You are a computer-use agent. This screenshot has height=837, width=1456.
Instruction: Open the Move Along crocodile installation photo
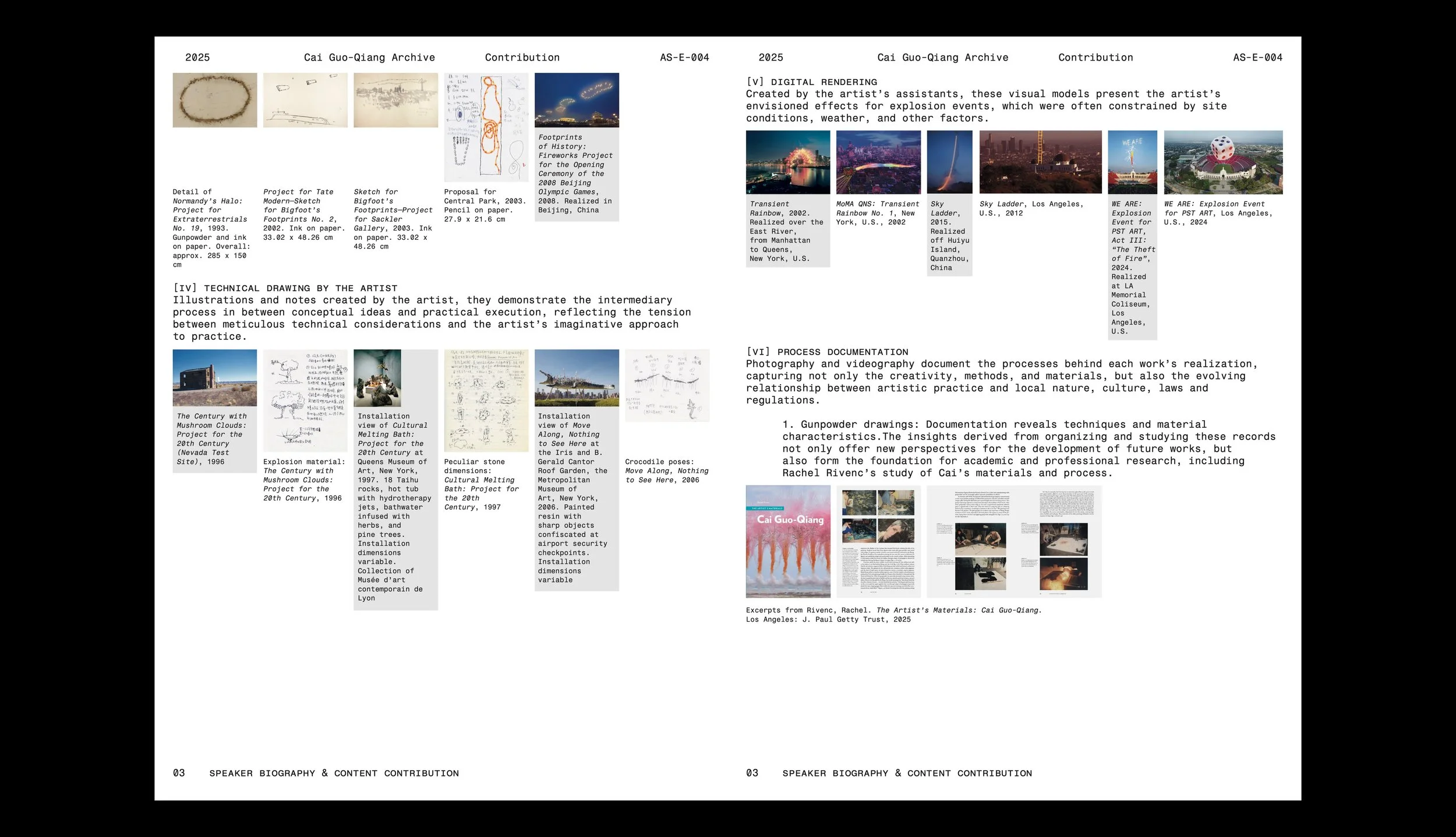(577, 378)
